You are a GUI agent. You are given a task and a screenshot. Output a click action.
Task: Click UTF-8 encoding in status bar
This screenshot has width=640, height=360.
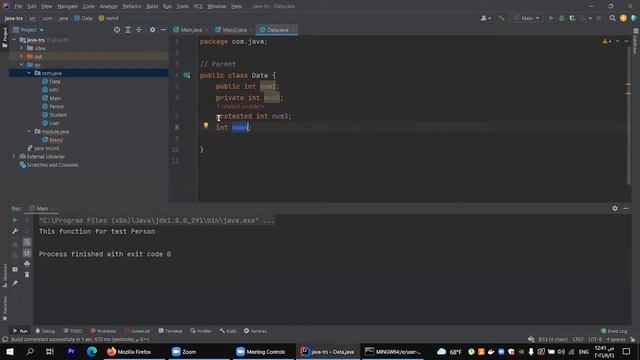point(595,339)
